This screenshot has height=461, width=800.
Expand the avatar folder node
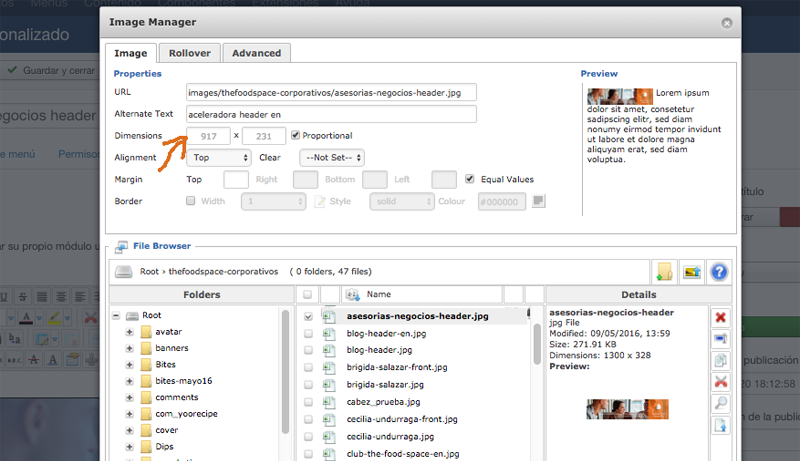[130, 332]
